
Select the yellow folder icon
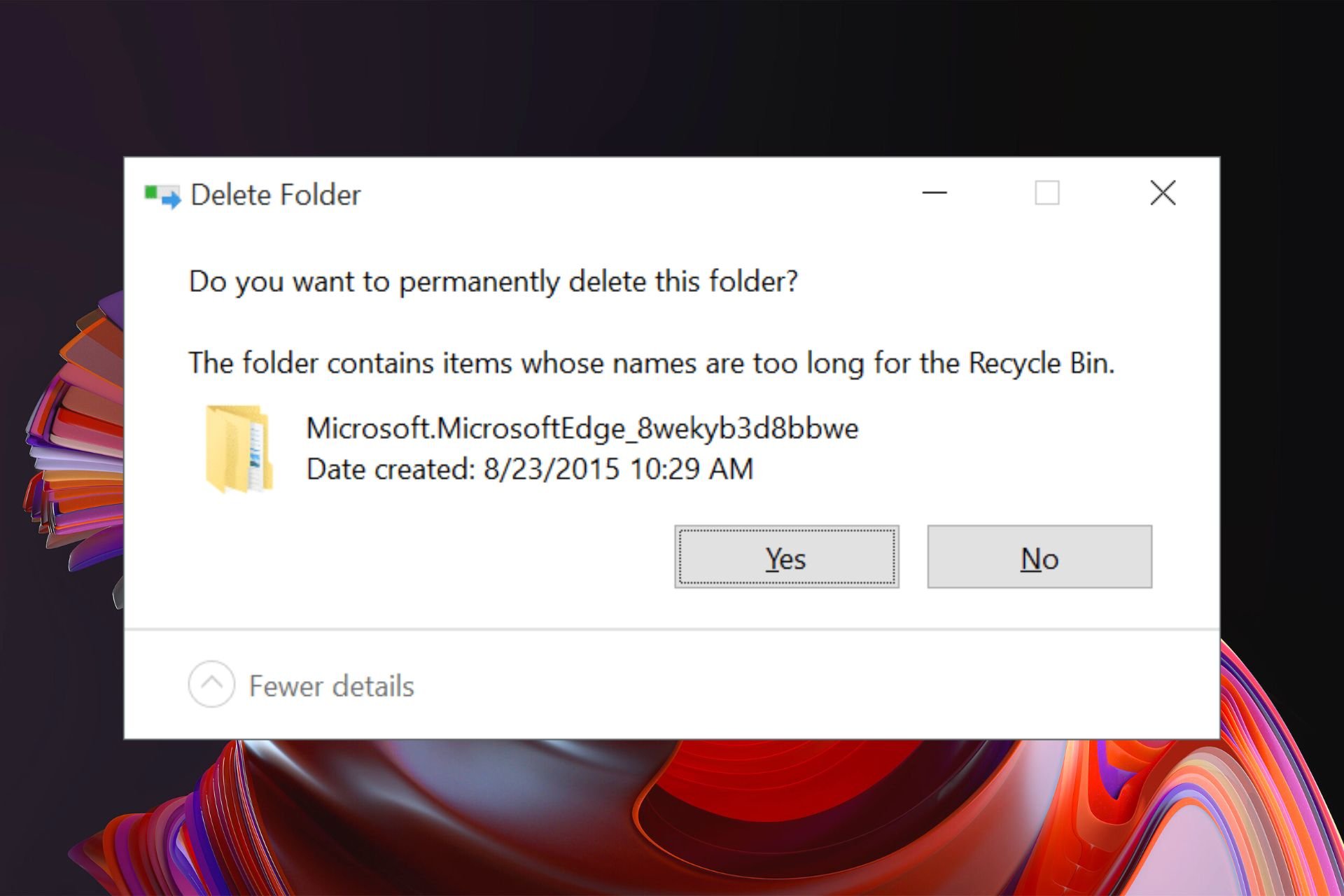pos(239,449)
